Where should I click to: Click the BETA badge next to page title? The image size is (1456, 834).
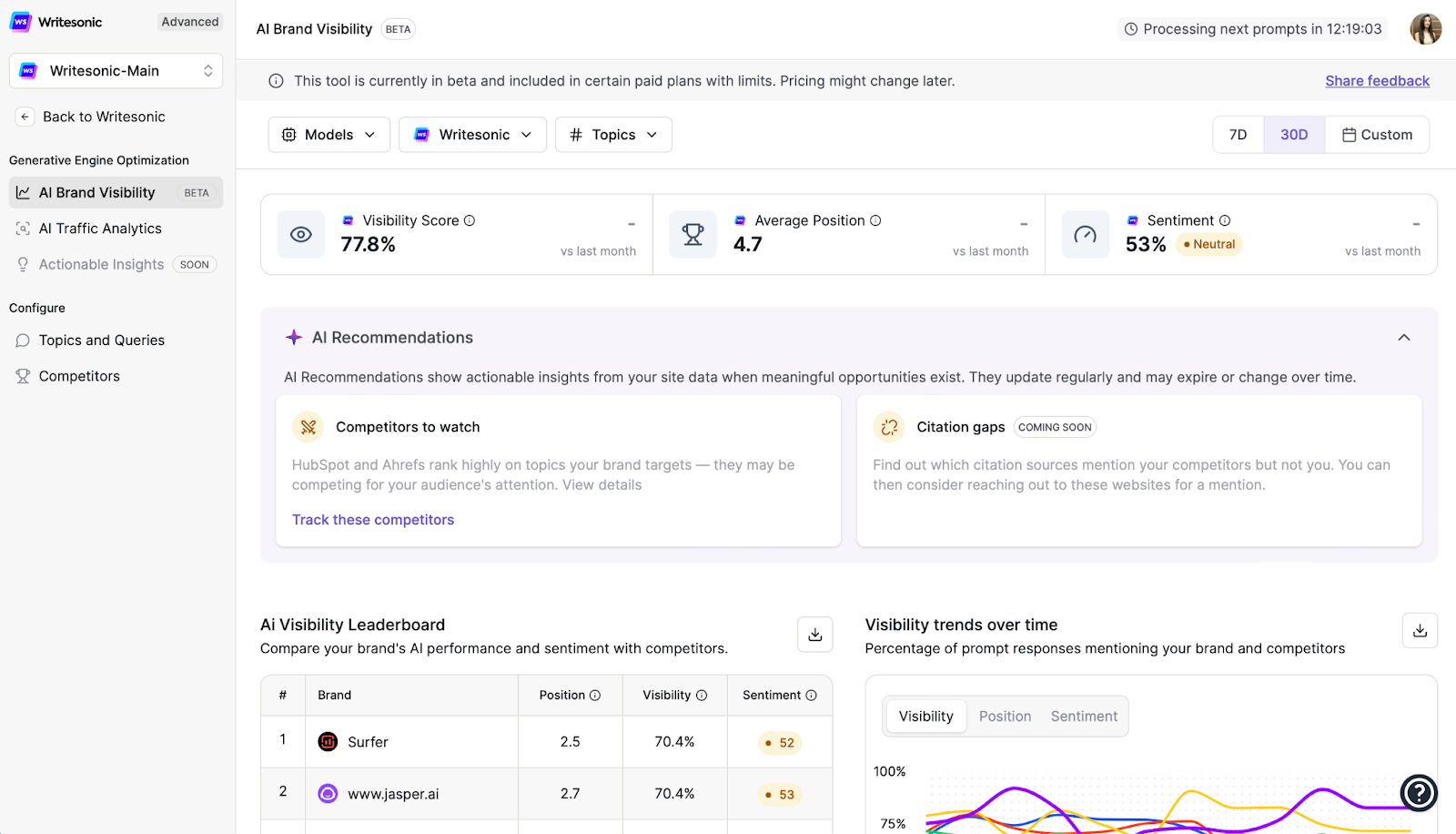(x=398, y=29)
